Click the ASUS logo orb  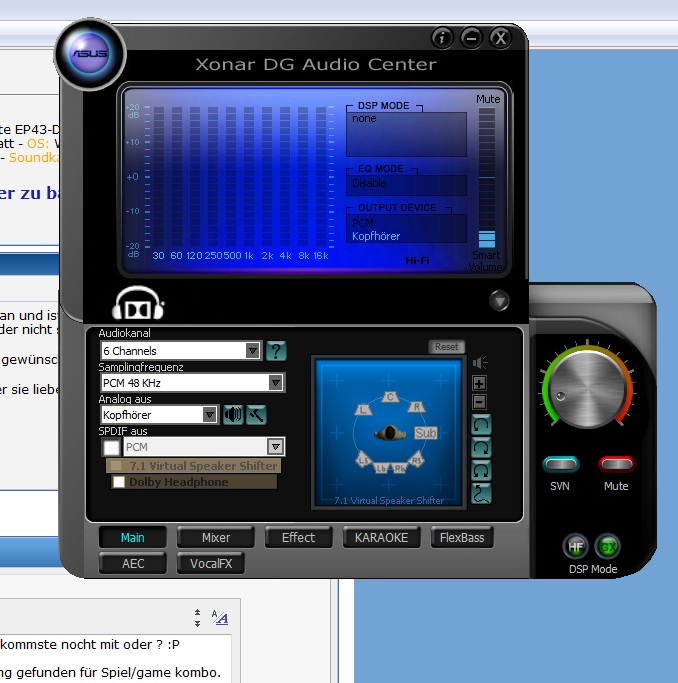tap(90, 54)
